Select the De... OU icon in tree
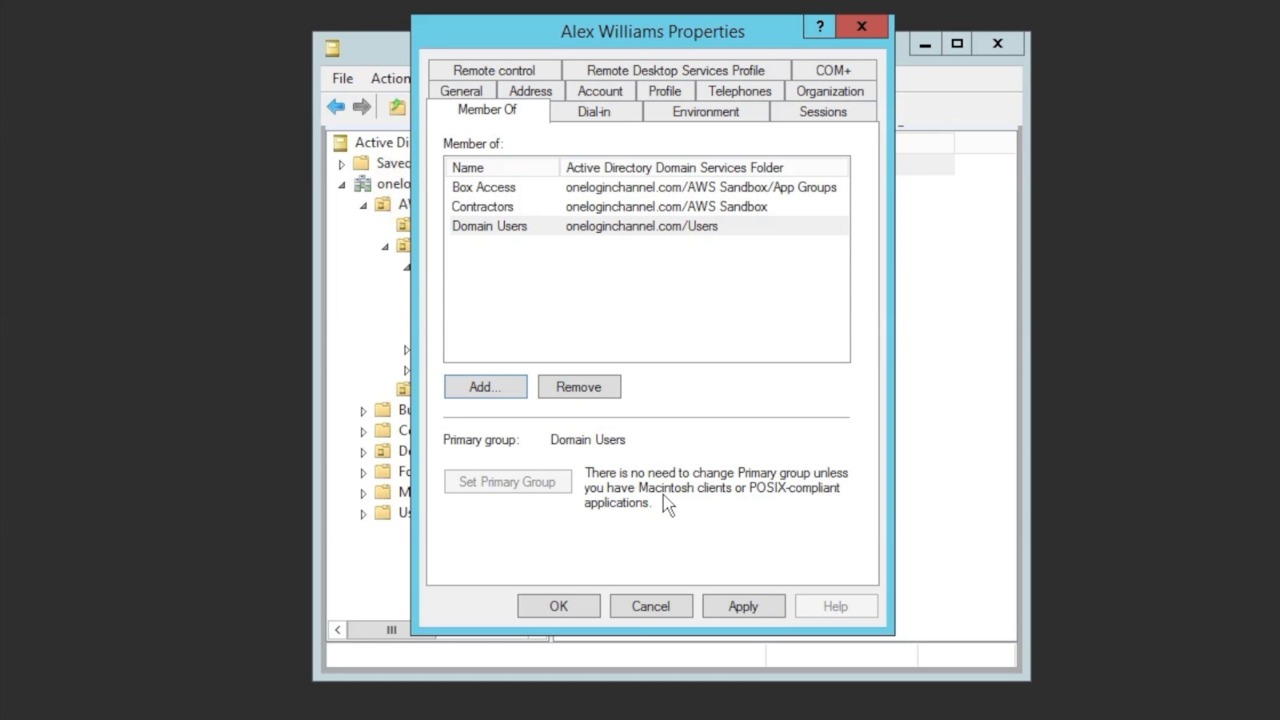The width and height of the screenshot is (1280, 720). coord(383,451)
